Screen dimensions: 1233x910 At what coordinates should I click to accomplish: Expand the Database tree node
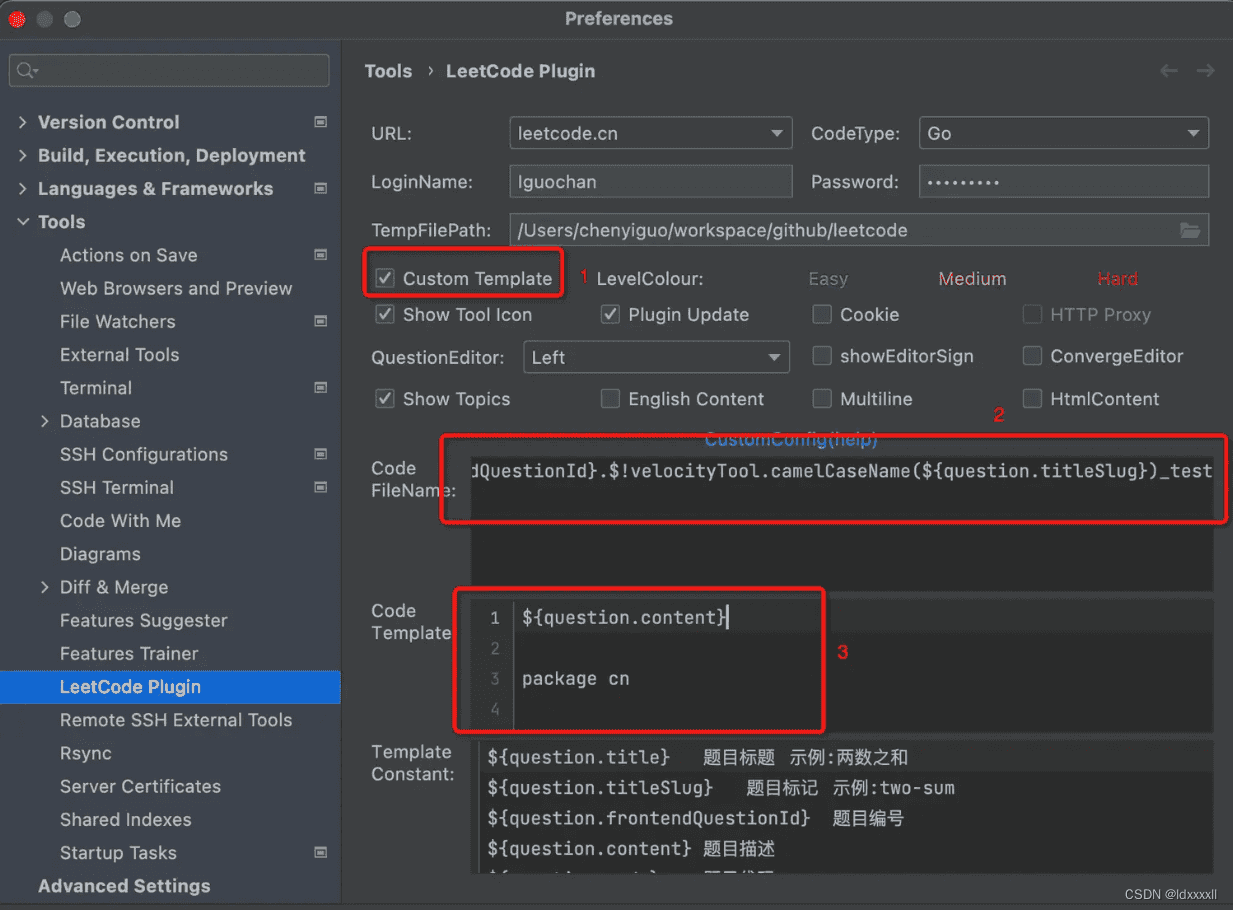click(45, 421)
